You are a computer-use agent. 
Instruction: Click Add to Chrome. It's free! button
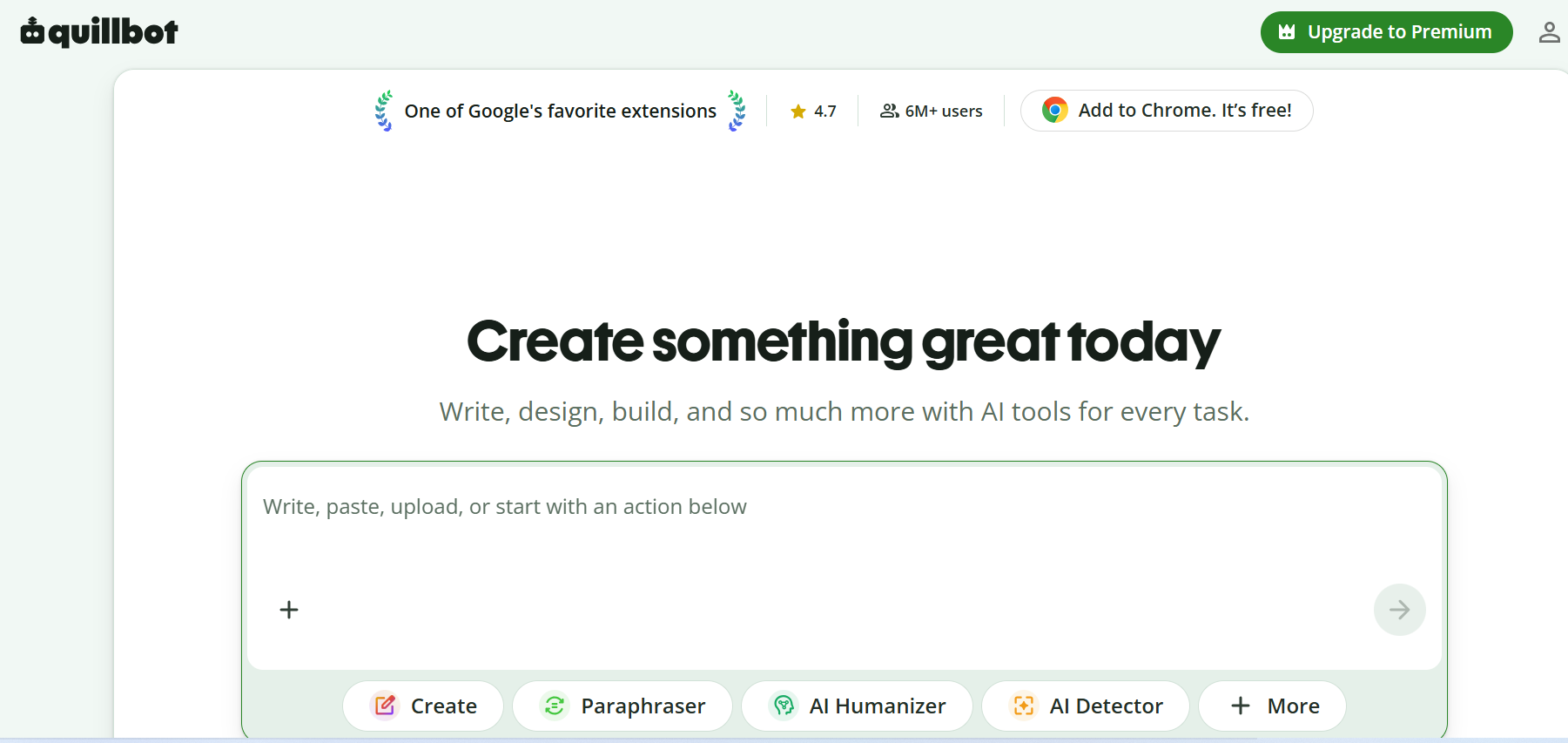[x=1167, y=111]
